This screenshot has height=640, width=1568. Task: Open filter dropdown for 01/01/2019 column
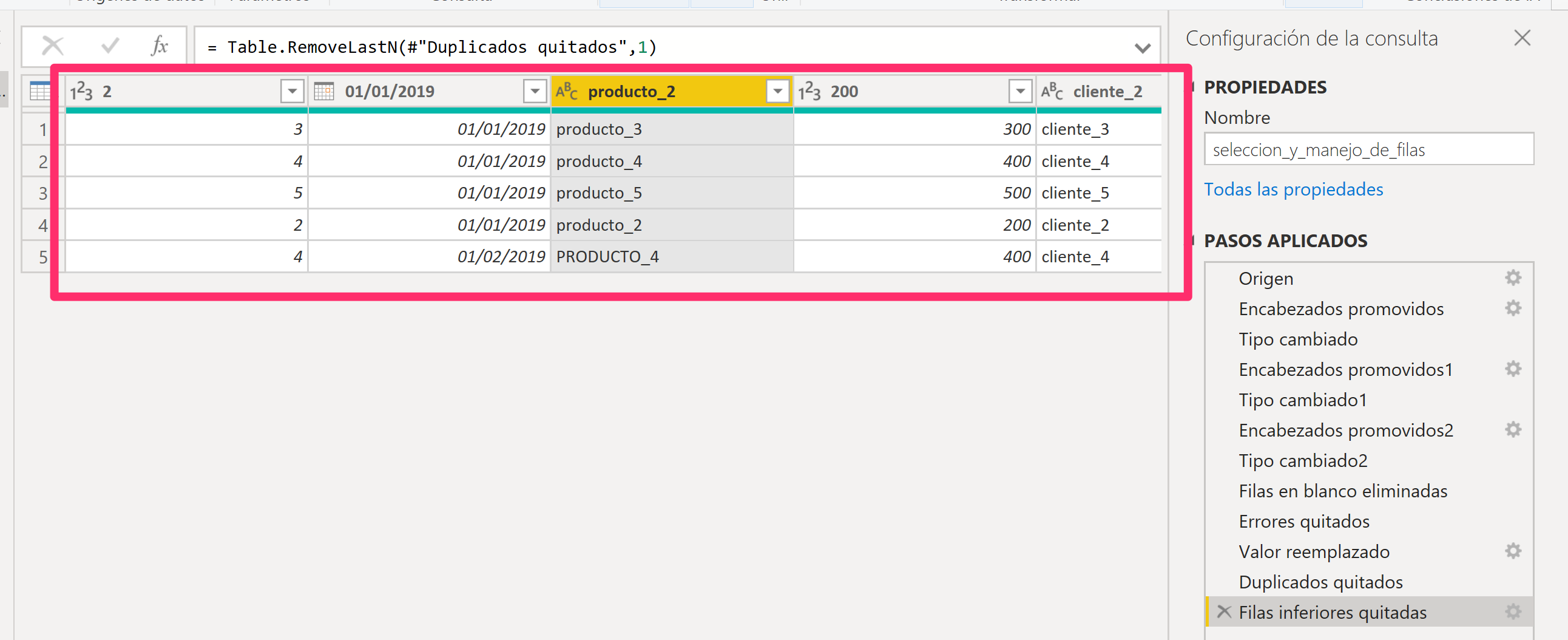(535, 91)
